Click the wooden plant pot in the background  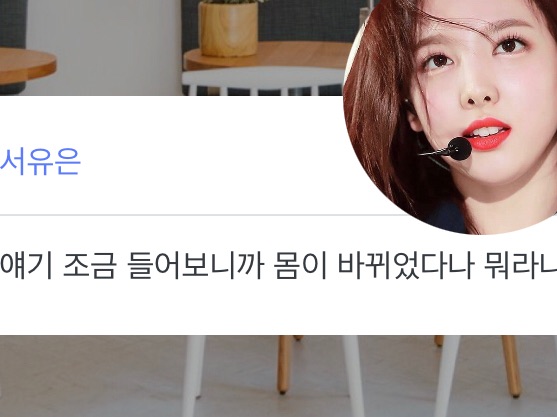coord(228,28)
